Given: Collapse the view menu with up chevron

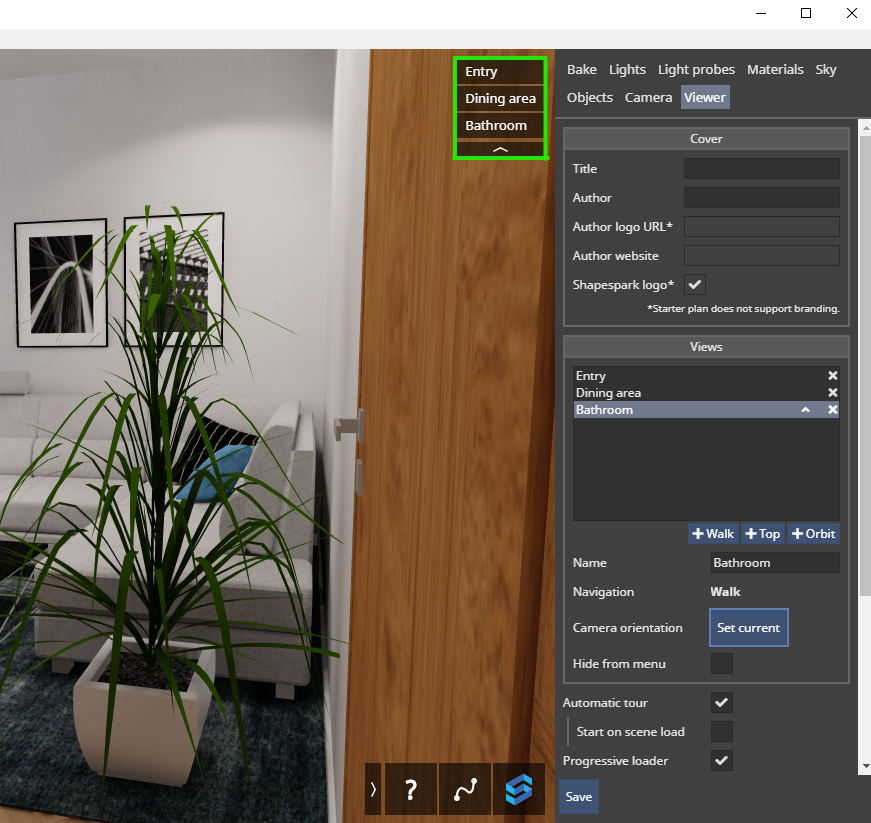Looking at the screenshot, I should (x=501, y=148).
